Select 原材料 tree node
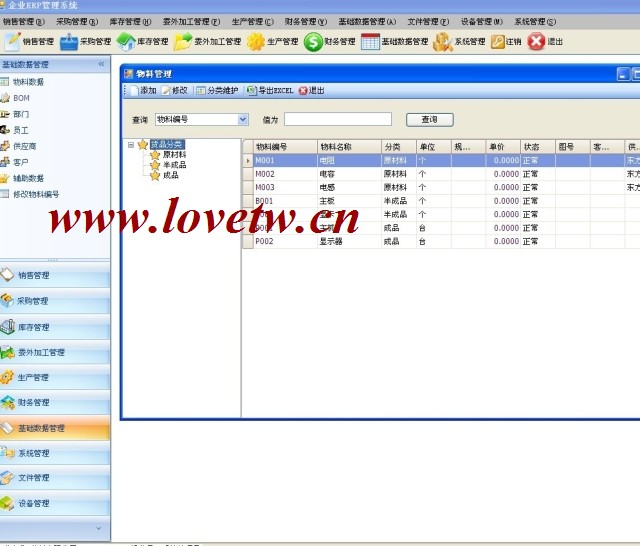The image size is (640, 546). coord(174,155)
